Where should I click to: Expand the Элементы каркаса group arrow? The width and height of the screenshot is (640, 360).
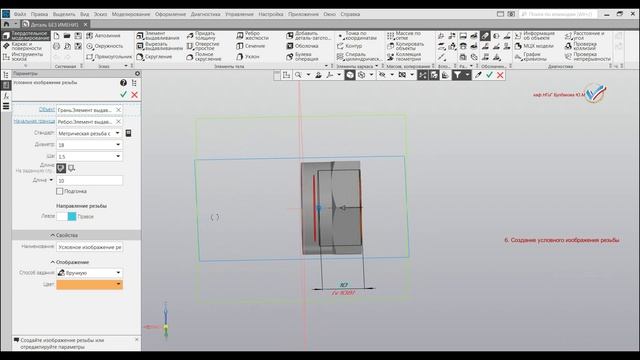[376, 66]
